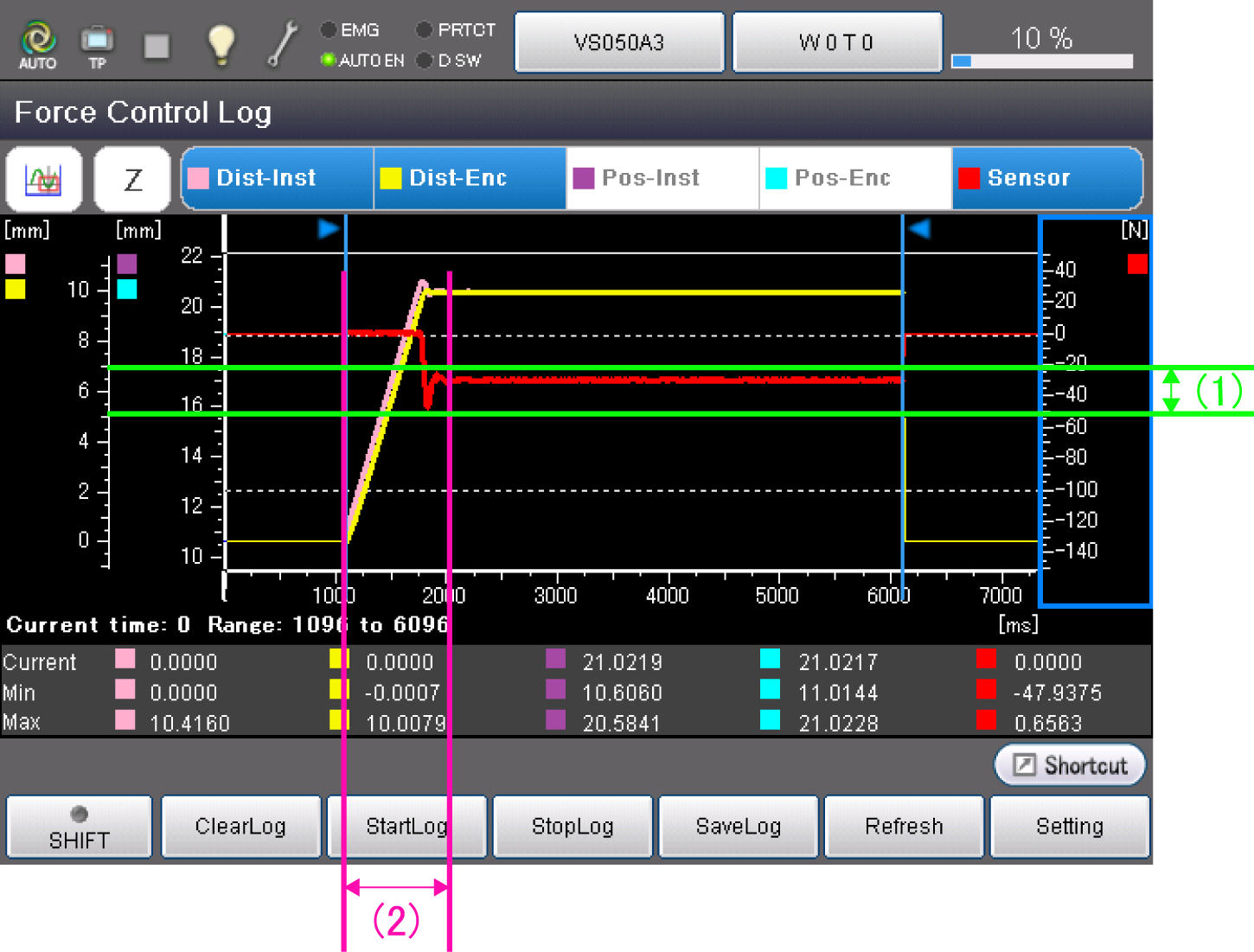
Task: Click the TP teach pendant icon
Action: [x=97, y=43]
